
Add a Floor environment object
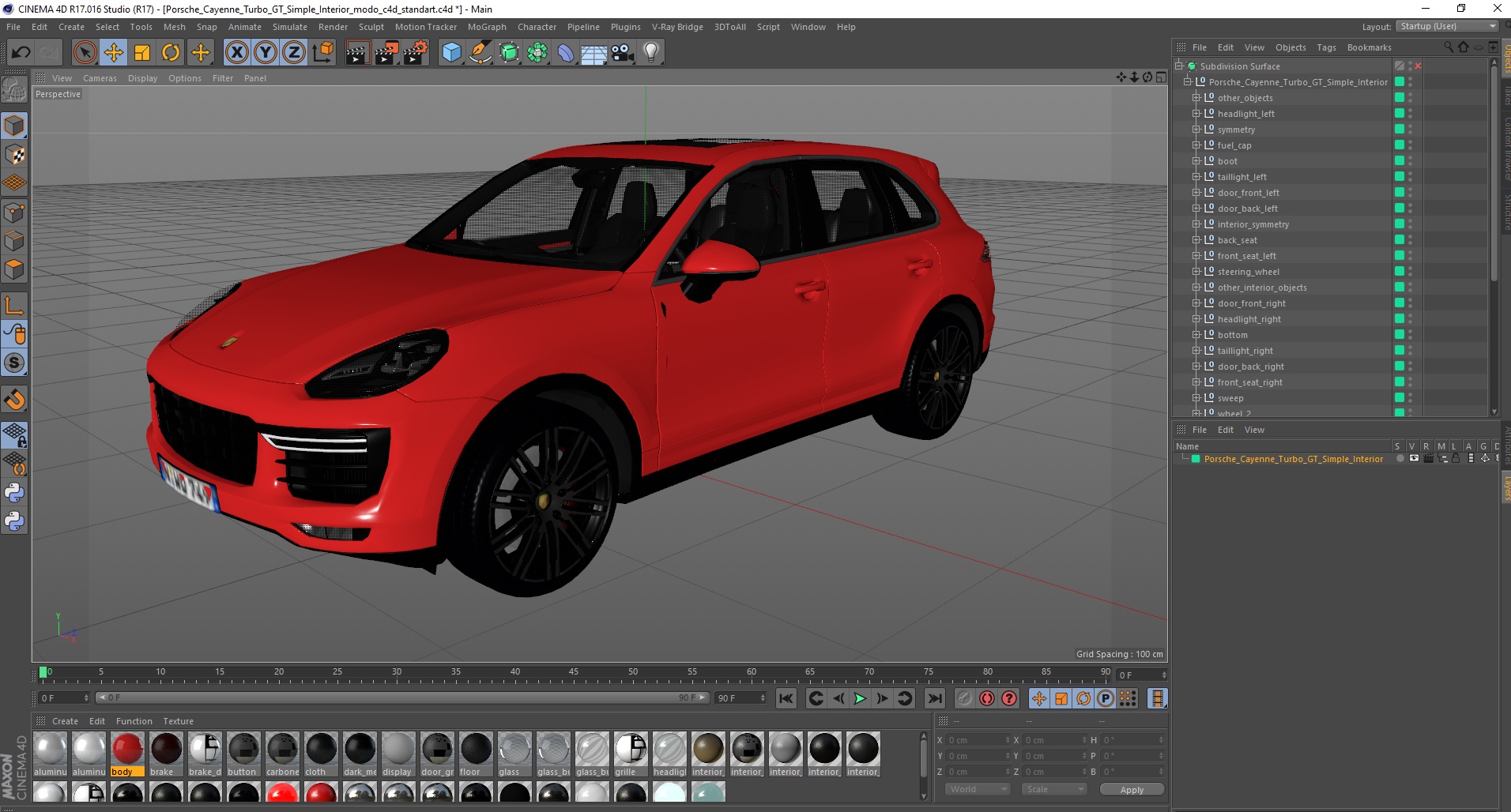tap(594, 53)
